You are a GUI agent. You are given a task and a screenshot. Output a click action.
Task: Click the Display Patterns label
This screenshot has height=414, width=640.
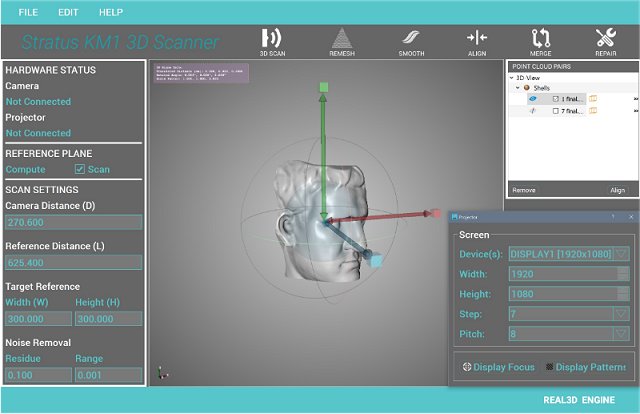(x=591, y=367)
